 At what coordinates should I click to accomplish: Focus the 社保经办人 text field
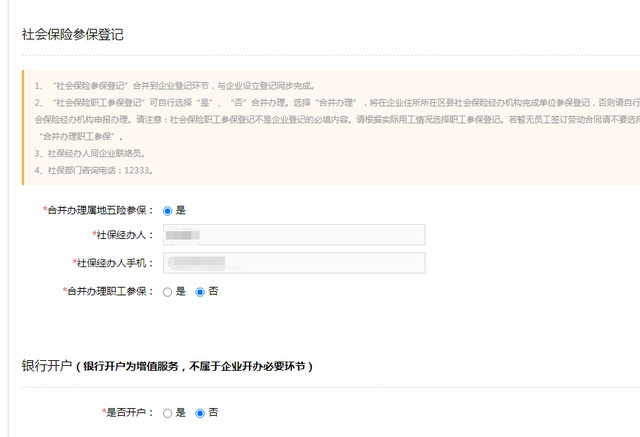click(294, 235)
